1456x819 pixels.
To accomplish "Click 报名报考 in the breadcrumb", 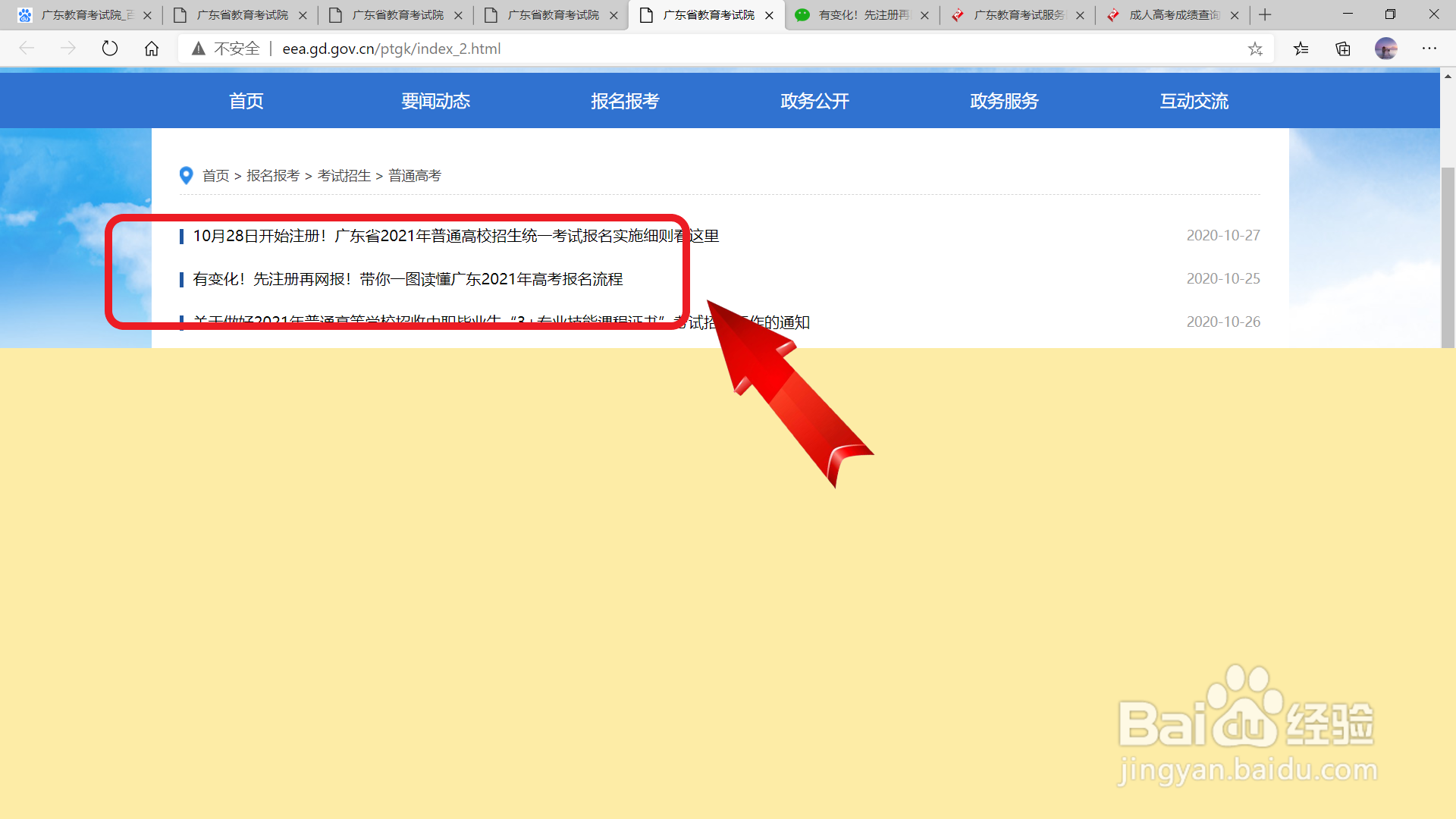I will (x=273, y=176).
